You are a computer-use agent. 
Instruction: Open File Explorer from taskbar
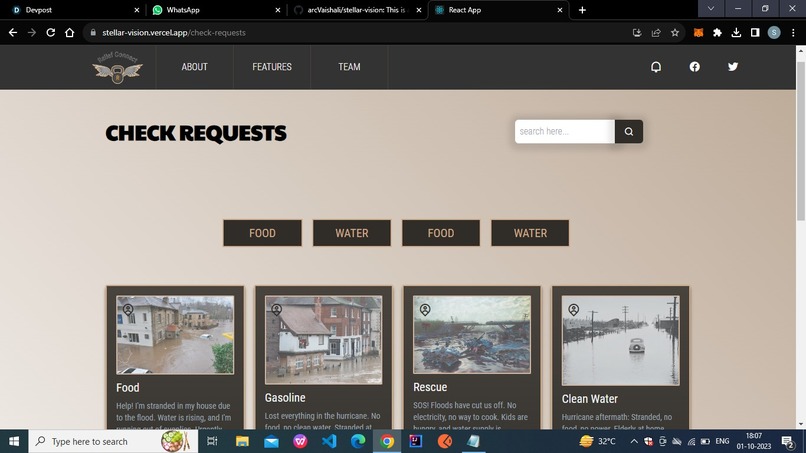click(x=242, y=441)
